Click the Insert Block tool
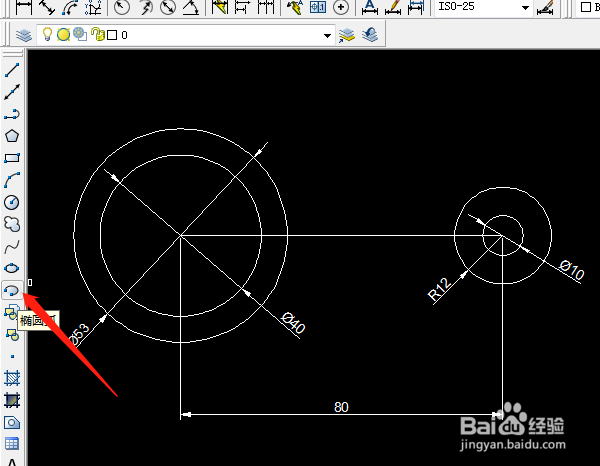Viewport: 600px width, 466px height. [11, 312]
